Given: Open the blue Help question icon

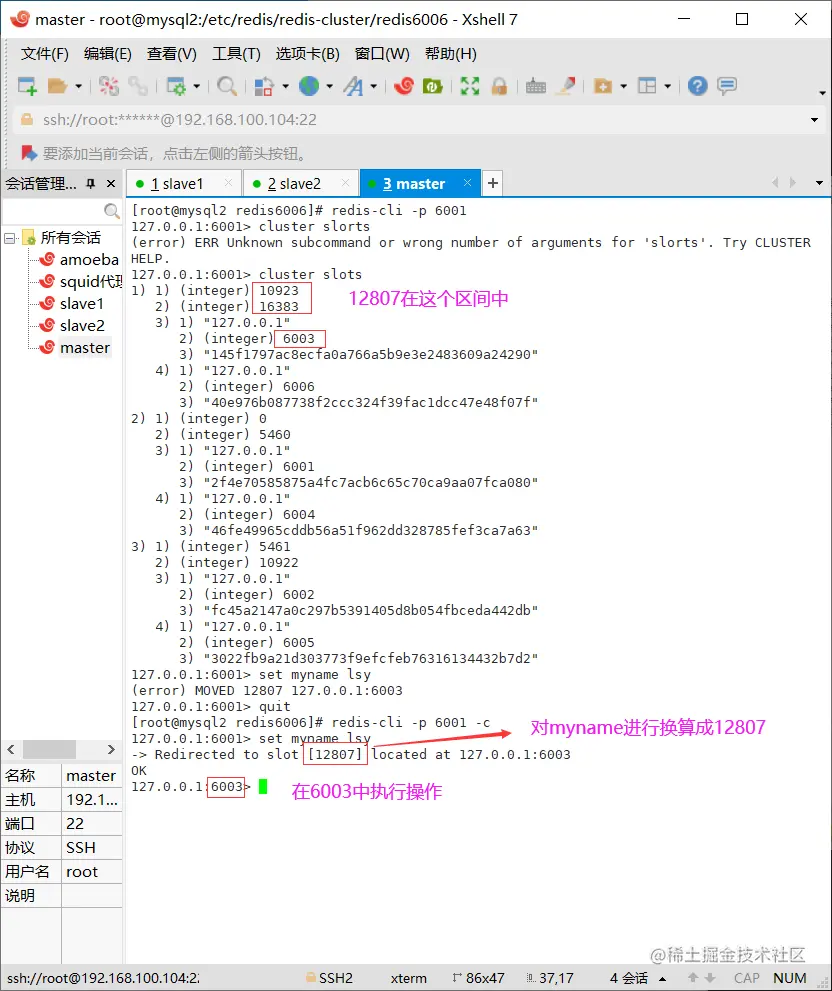Looking at the screenshot, I should (x=697, y=86).
